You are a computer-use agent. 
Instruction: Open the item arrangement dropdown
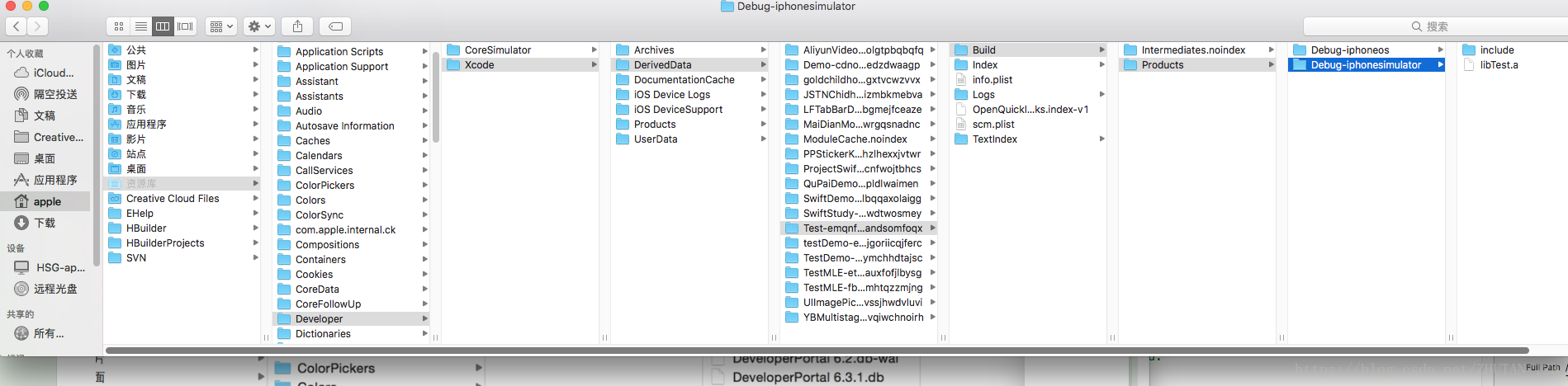220,26
